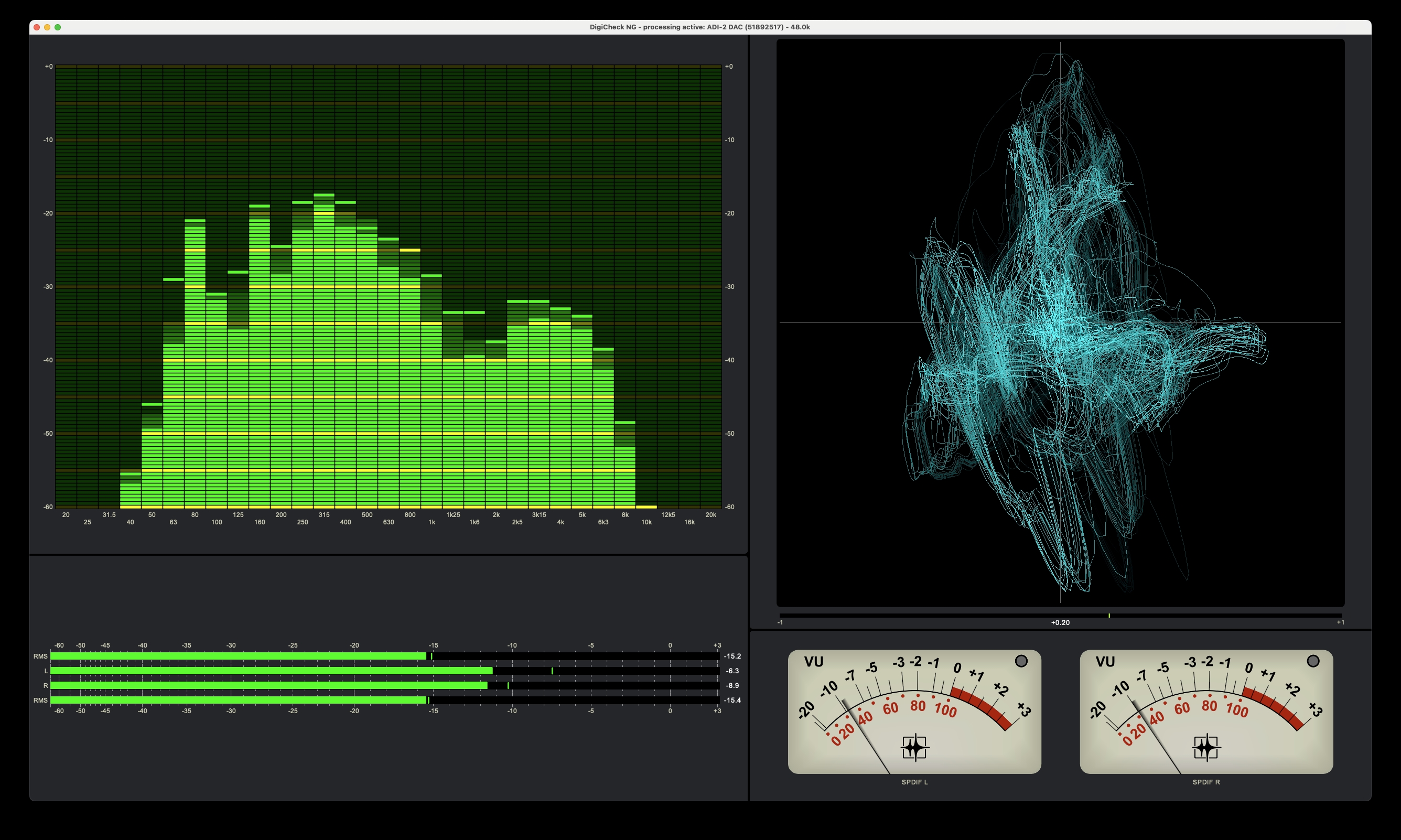
Task: Minimize the DigiCheck NG window with the yellow button
Action: 47,27
